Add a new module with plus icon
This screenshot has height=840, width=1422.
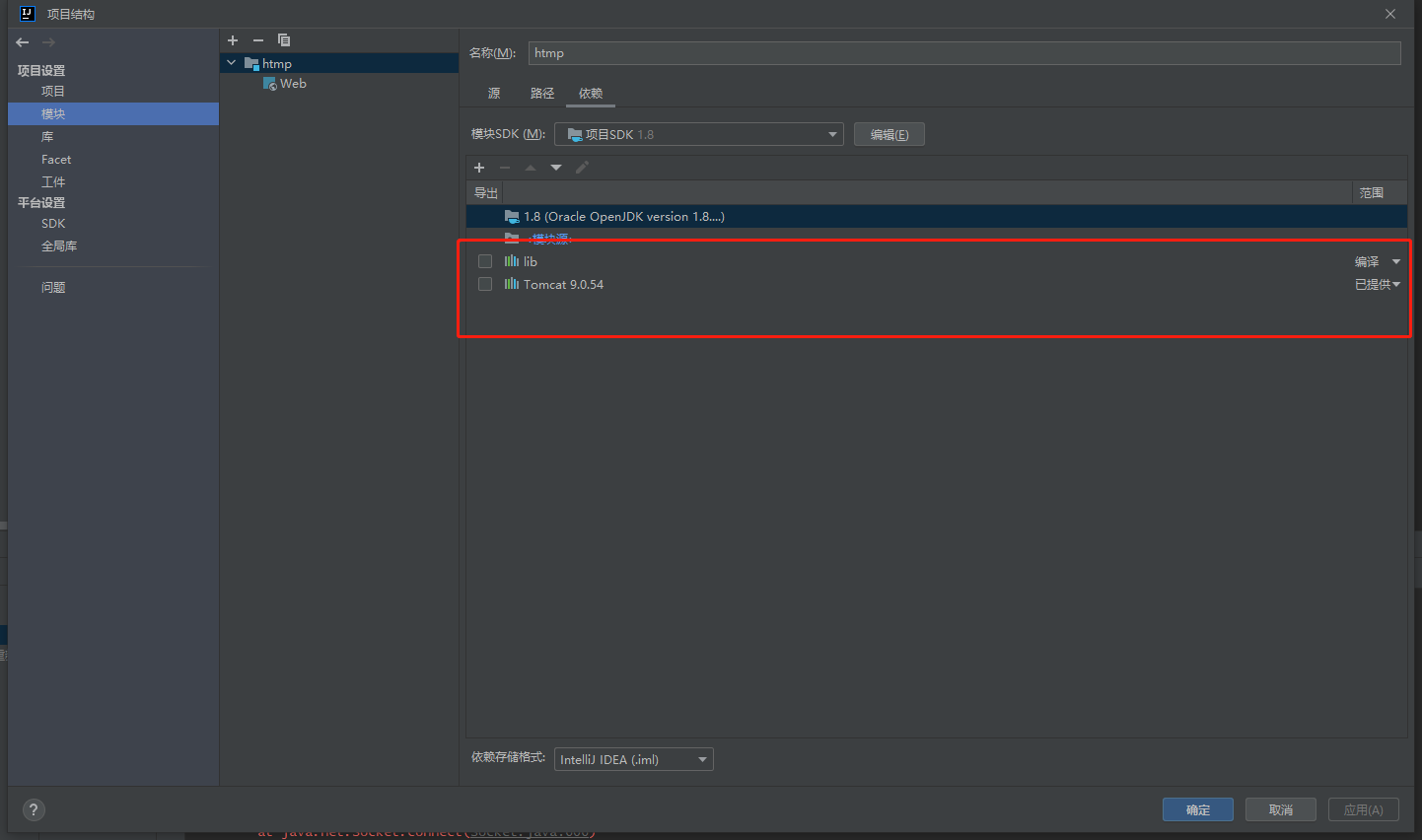point(233,40)
